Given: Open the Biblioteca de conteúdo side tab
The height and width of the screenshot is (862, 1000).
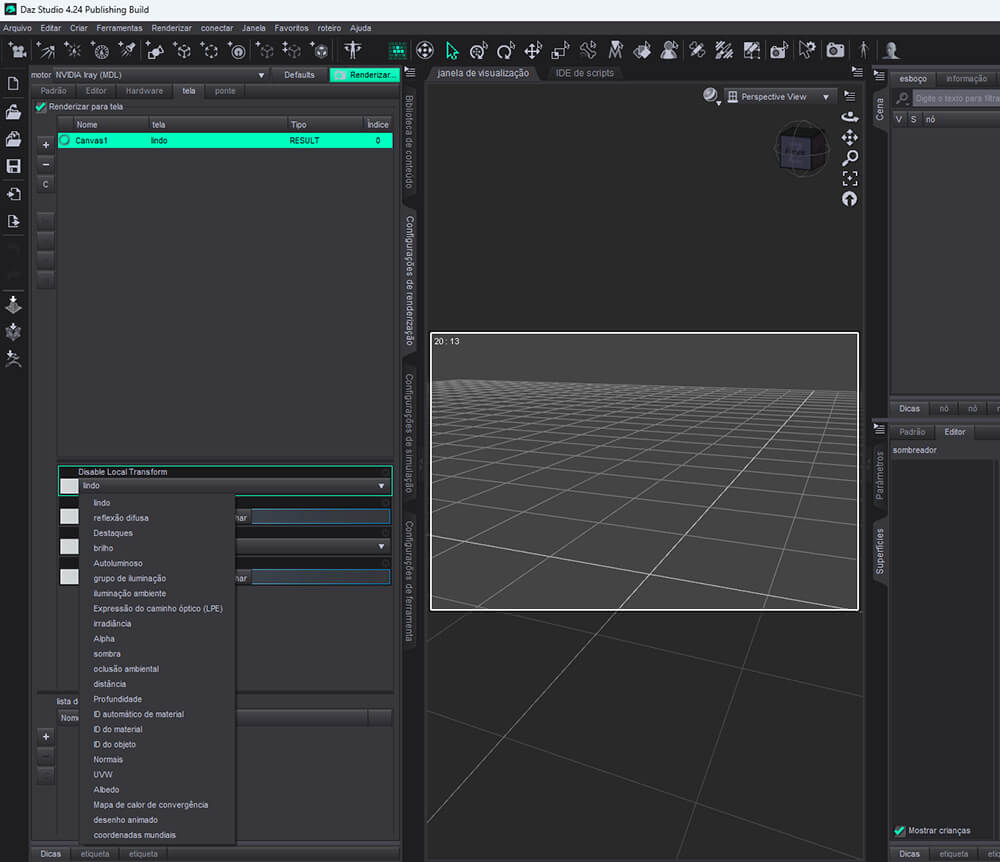Looking at the screenshot, I should point(409,142).
